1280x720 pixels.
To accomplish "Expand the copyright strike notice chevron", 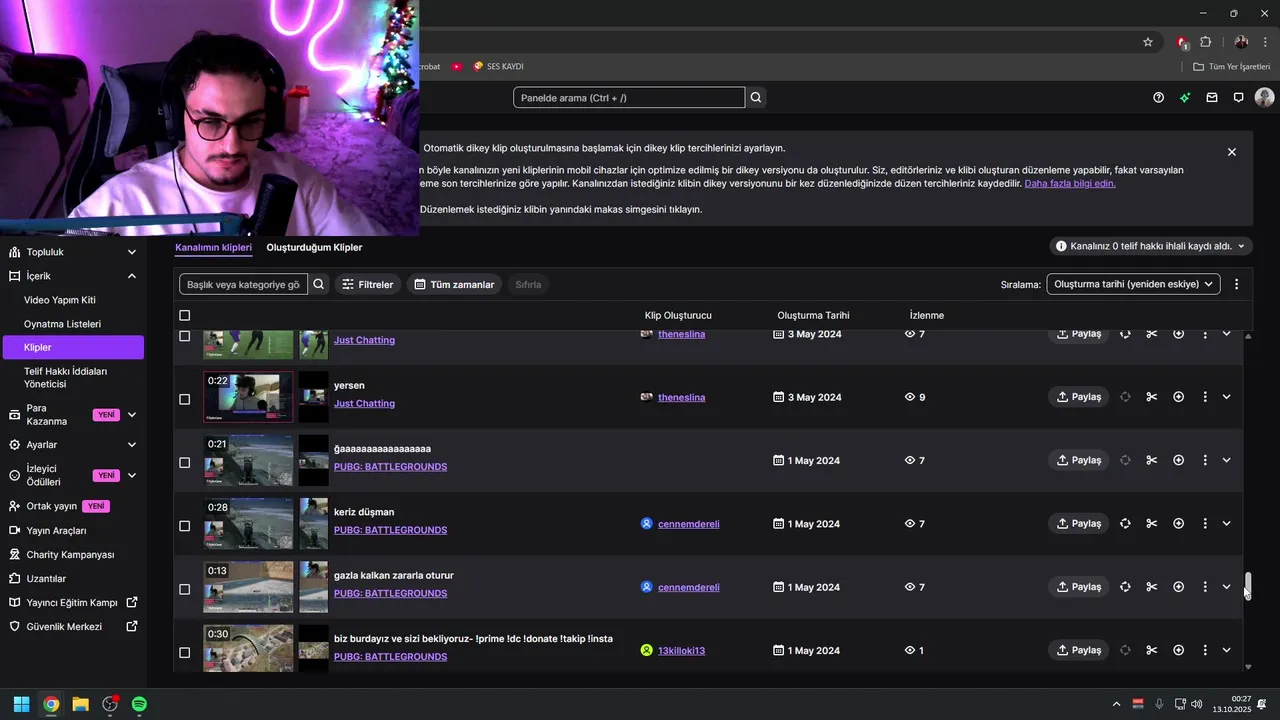I will [x=1242, y=246].
